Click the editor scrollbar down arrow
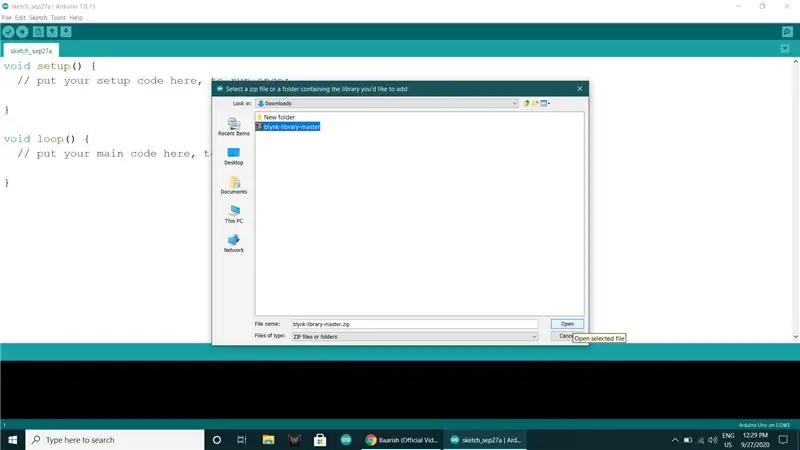Image resolution: width=800 pixels, height=450 pixels. (795, 337)
